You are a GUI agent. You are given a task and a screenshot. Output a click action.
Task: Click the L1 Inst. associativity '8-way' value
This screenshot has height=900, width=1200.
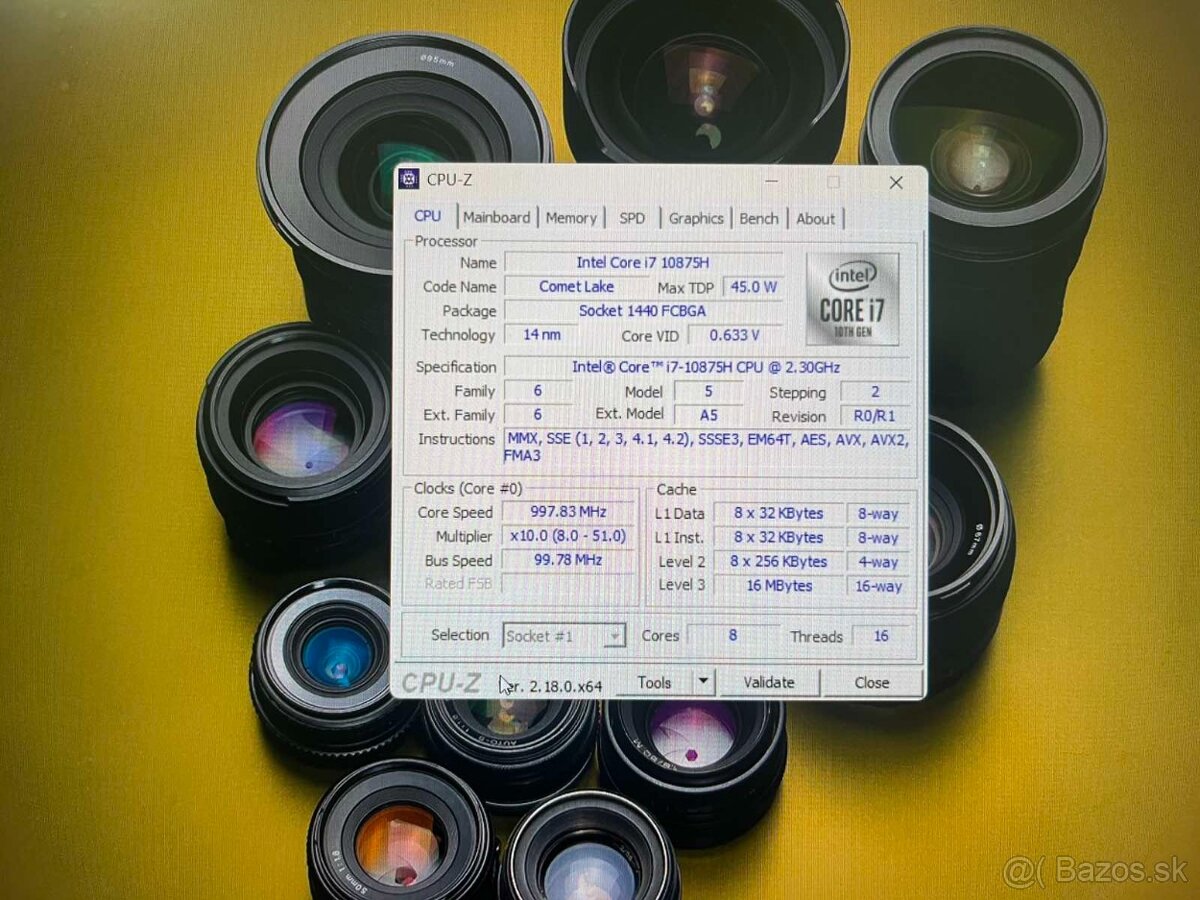coord(878,538)
